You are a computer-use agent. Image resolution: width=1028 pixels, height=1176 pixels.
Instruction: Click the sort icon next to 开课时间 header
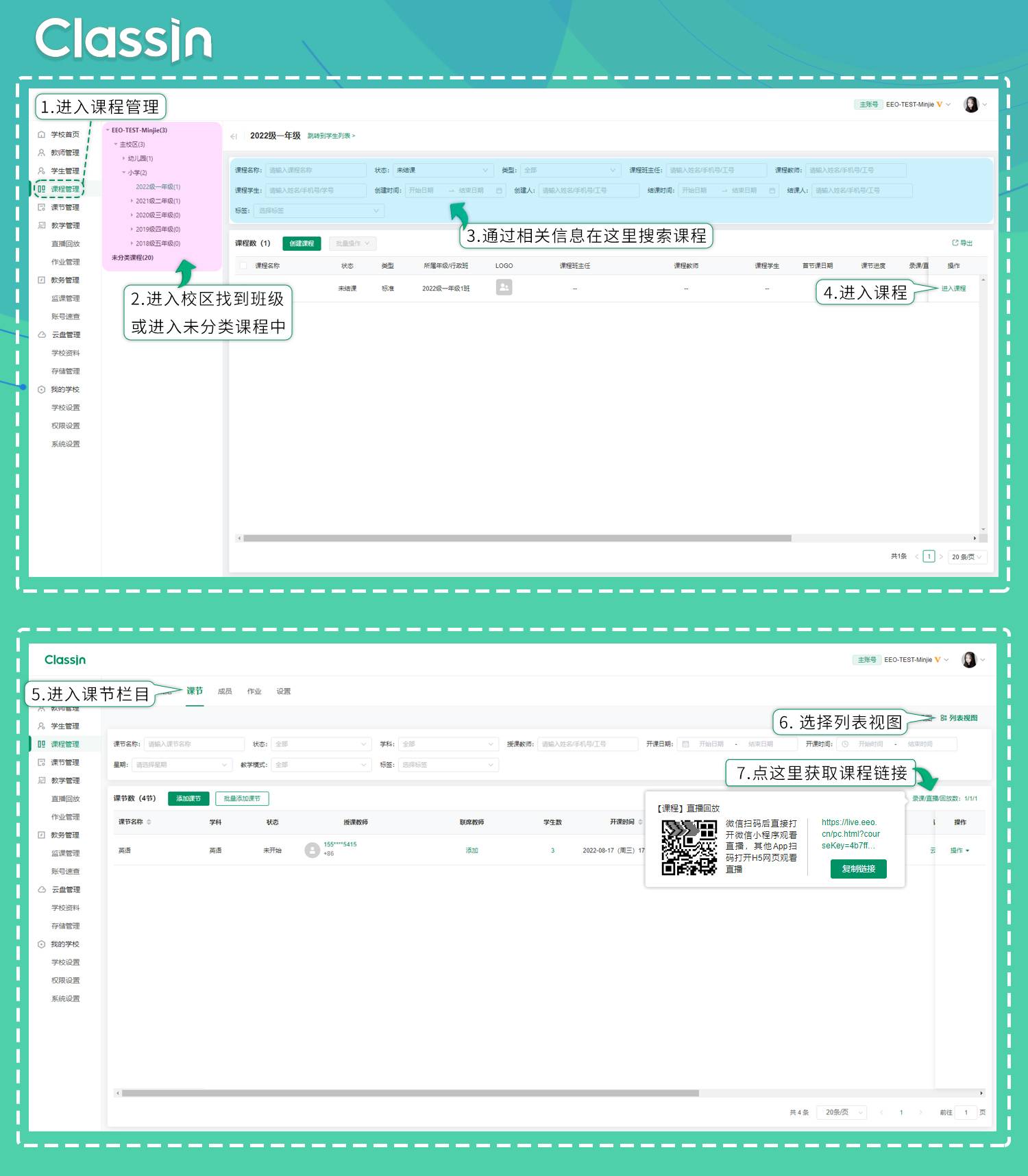tap(640, 822)
